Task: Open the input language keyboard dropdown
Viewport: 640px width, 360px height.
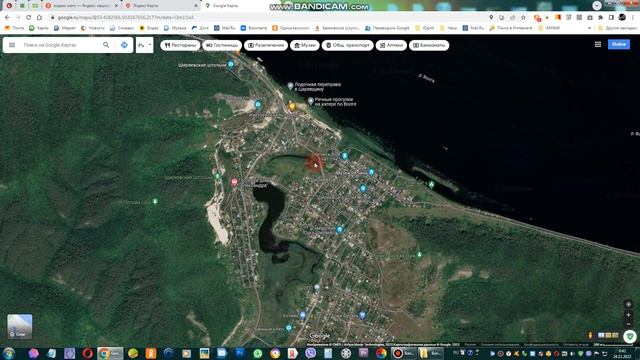Action: (144, 45)
